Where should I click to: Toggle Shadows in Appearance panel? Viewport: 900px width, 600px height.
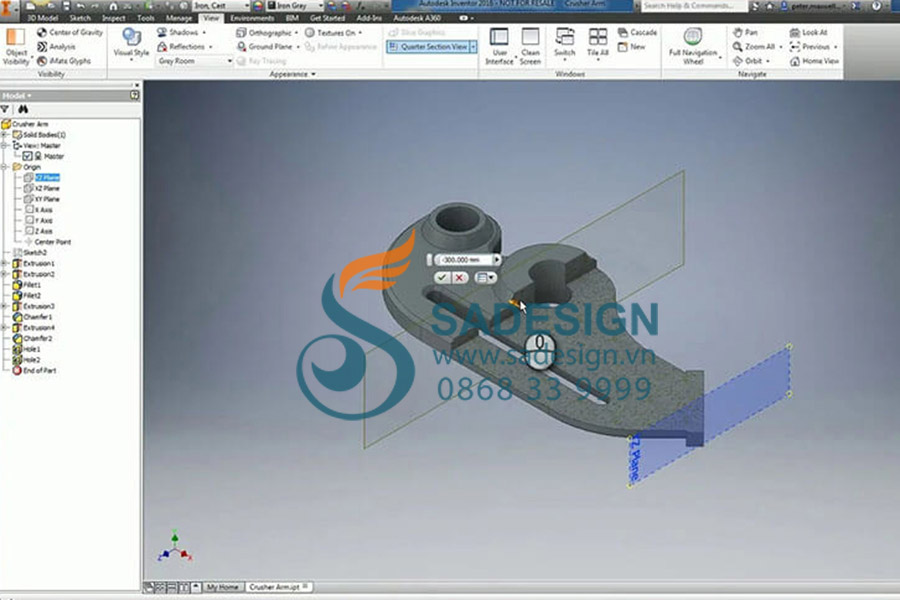[181, 32]
